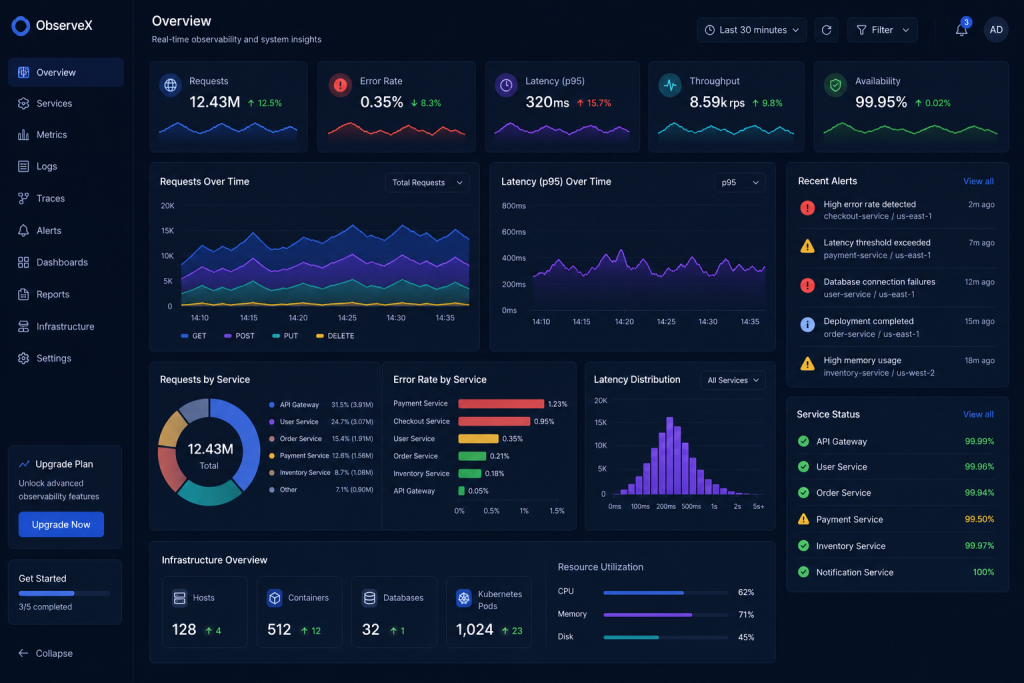Open the Last 30 minutes time range dropdown
Viewport: 1024px width, 683px height.
(752, 30)
